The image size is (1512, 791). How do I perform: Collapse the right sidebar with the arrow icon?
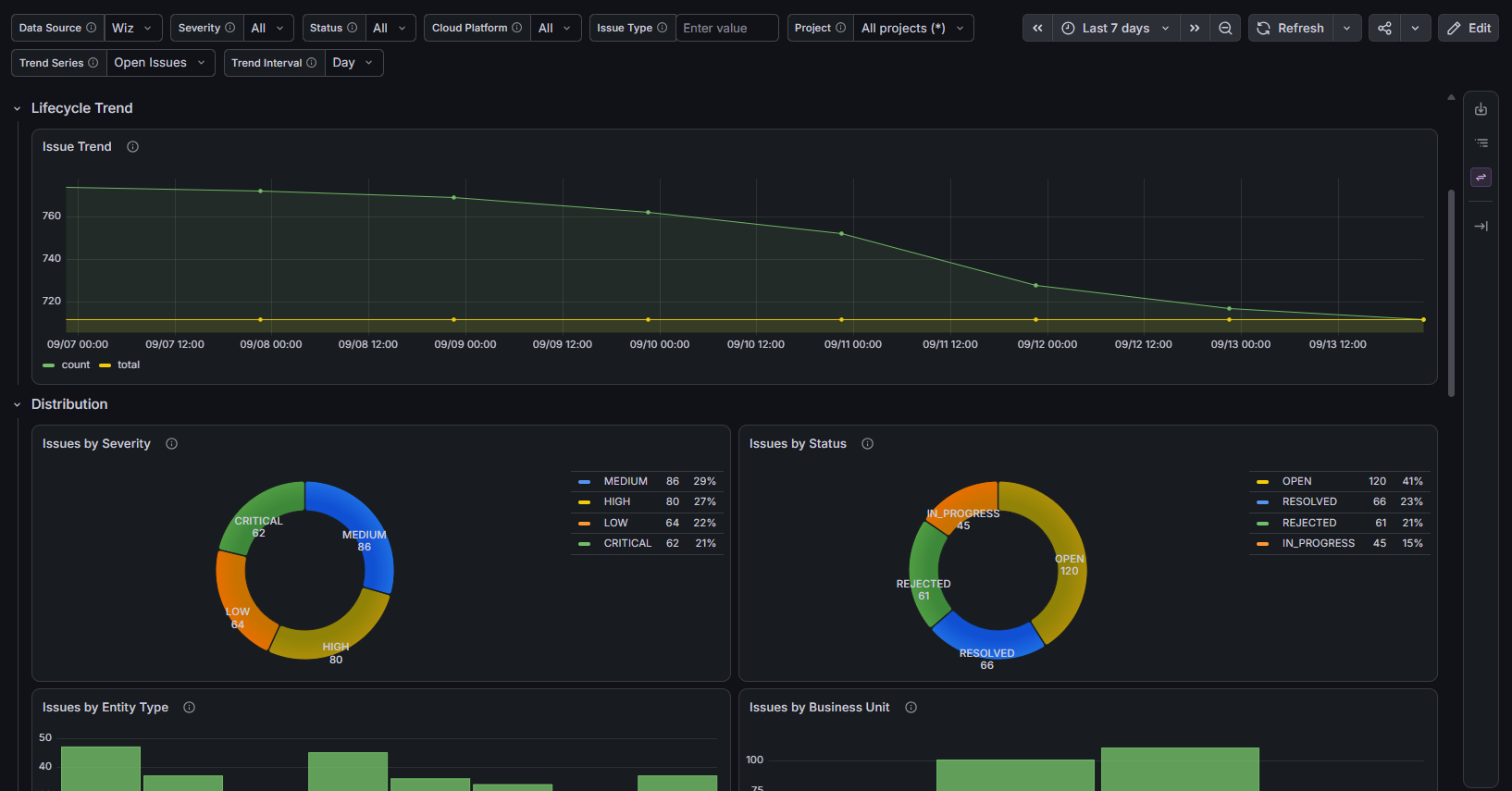(1481, 226)
